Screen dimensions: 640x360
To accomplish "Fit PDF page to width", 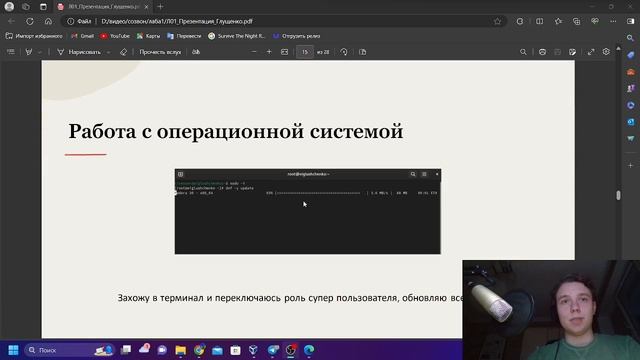I will click(284, 52).
